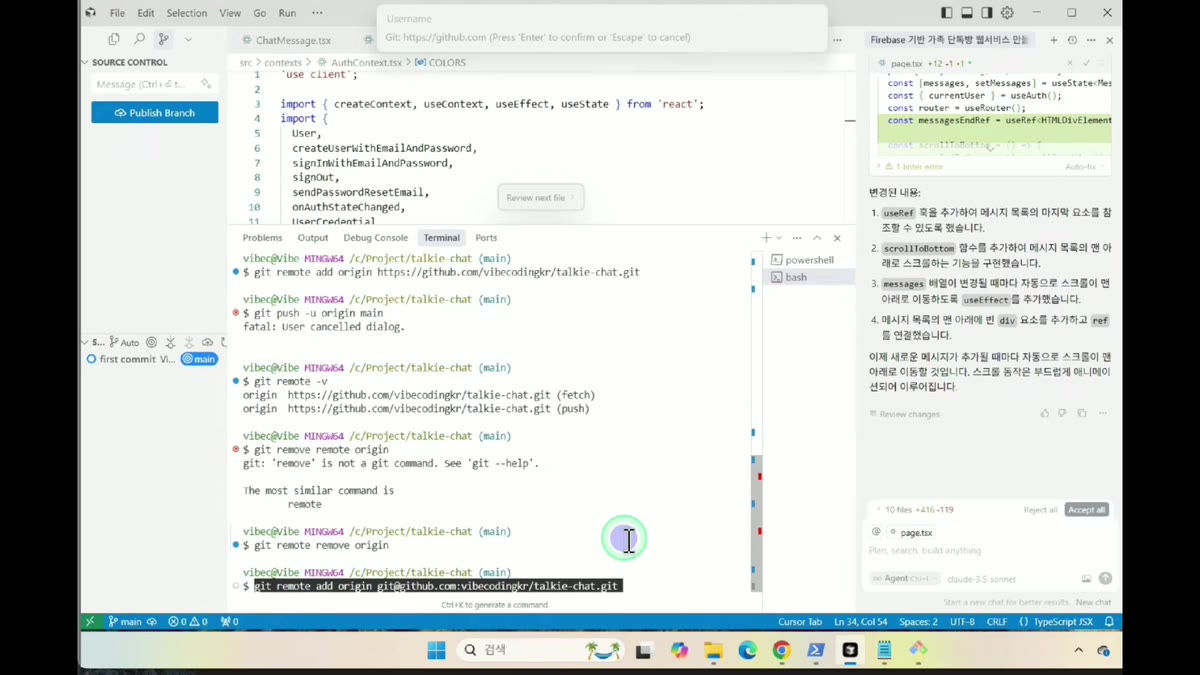
Task: Open the launch profile dropdown arrow
Action: pyautogui.click(x=779, y=238)
